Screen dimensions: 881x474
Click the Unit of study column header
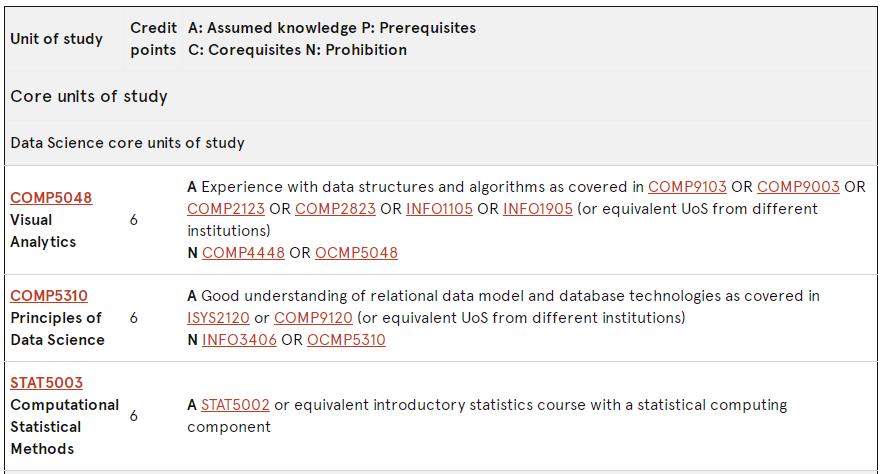[x=57, y=39]
